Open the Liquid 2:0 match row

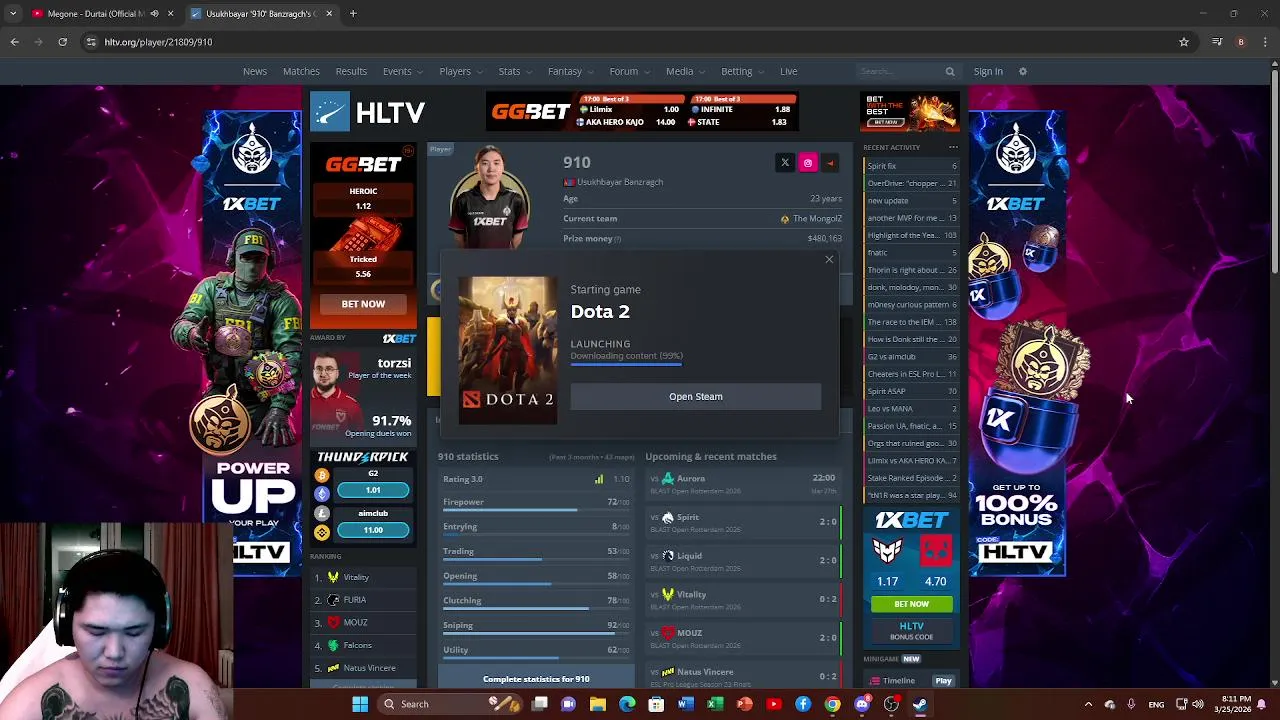pos(741,561)
